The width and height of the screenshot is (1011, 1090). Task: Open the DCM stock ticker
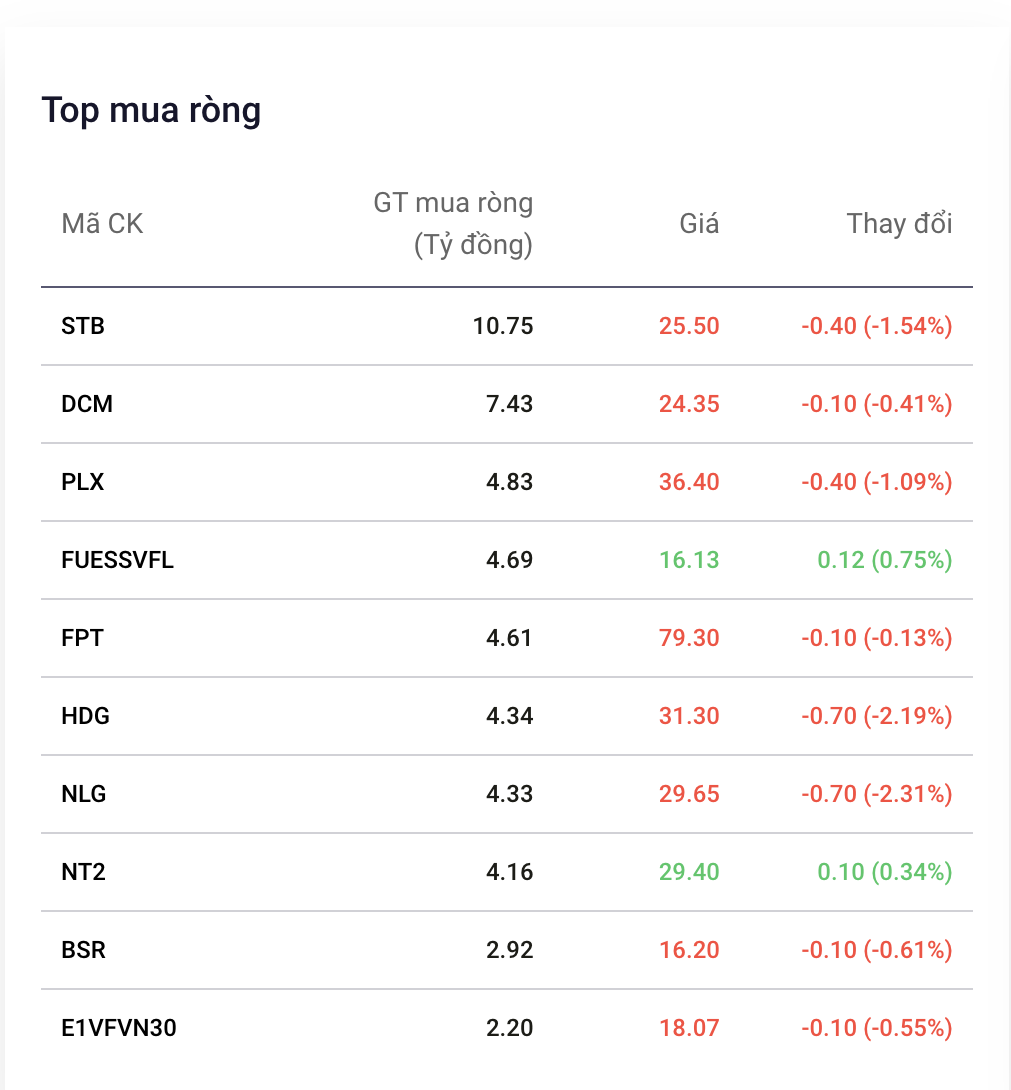click(87, 404)
